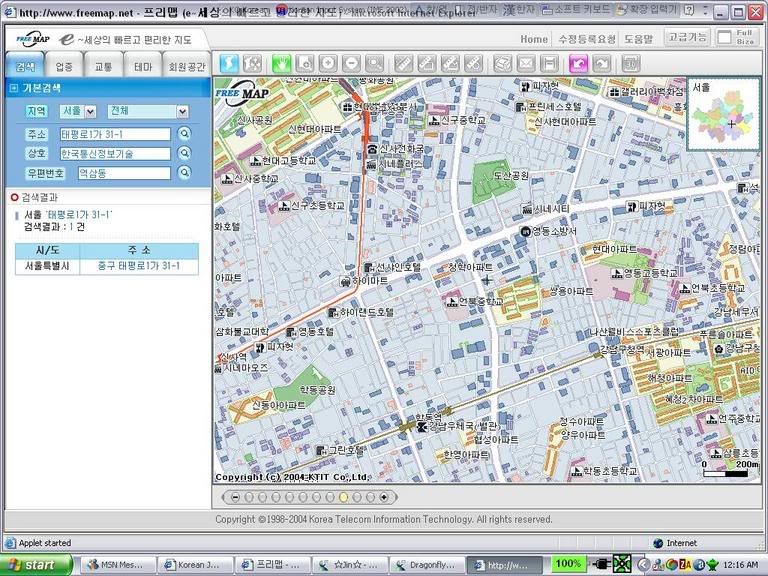The height and width of the screenshot is (576, 768).
Task: Click the 100% battery tray indicator
Action: click(568, 564)
